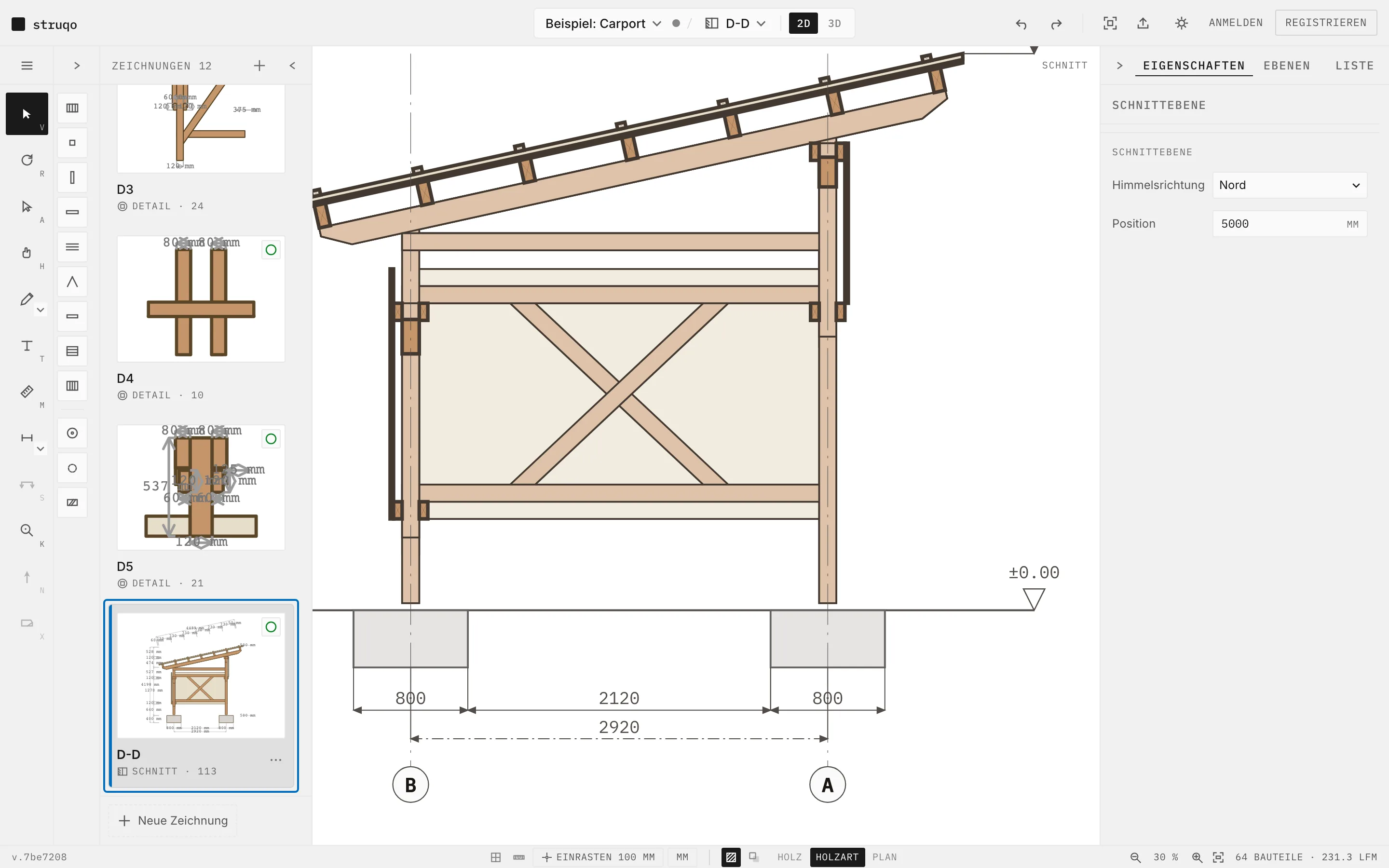
Task: Click Neue Zeichnung button
Action: pos(173,820)
